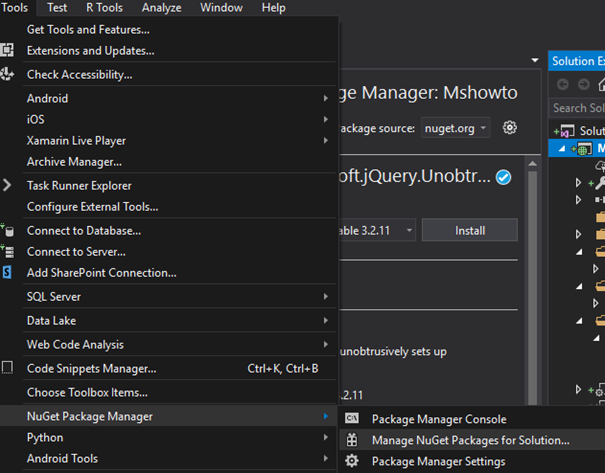Collapse the highlighted project node
This screenshot has width=605, height=473.
[562, 148]
